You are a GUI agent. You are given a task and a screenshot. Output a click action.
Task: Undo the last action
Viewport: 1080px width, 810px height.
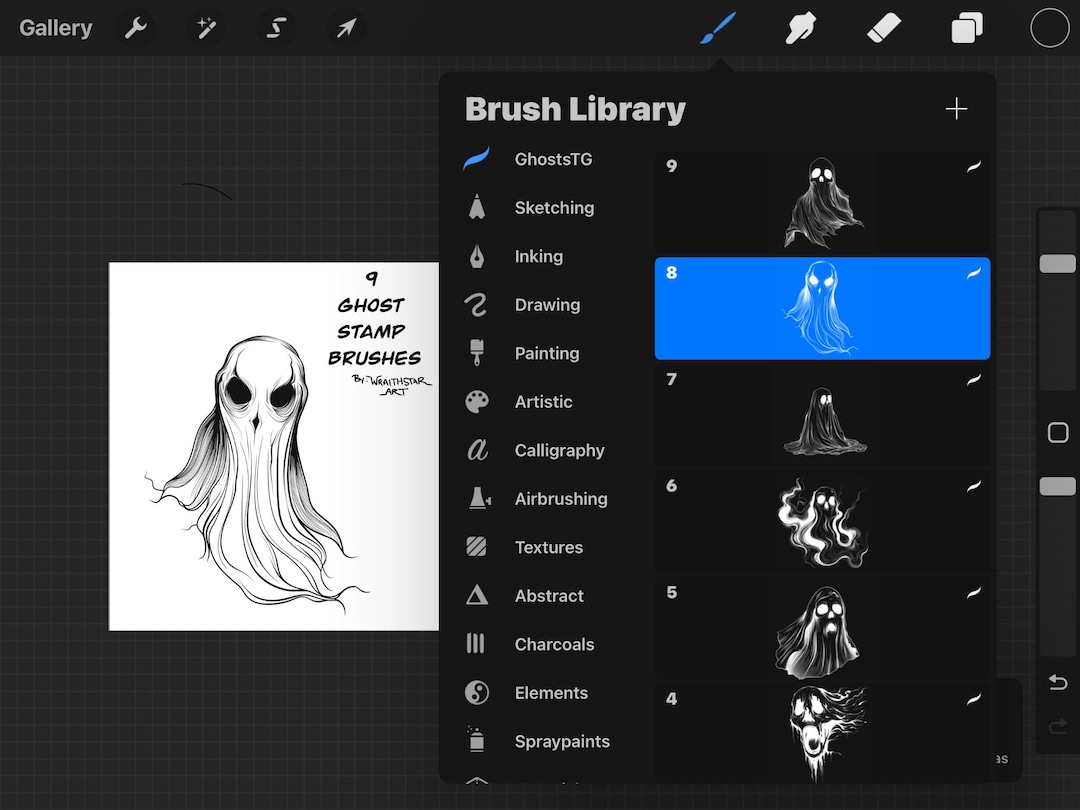point(1057,682)
